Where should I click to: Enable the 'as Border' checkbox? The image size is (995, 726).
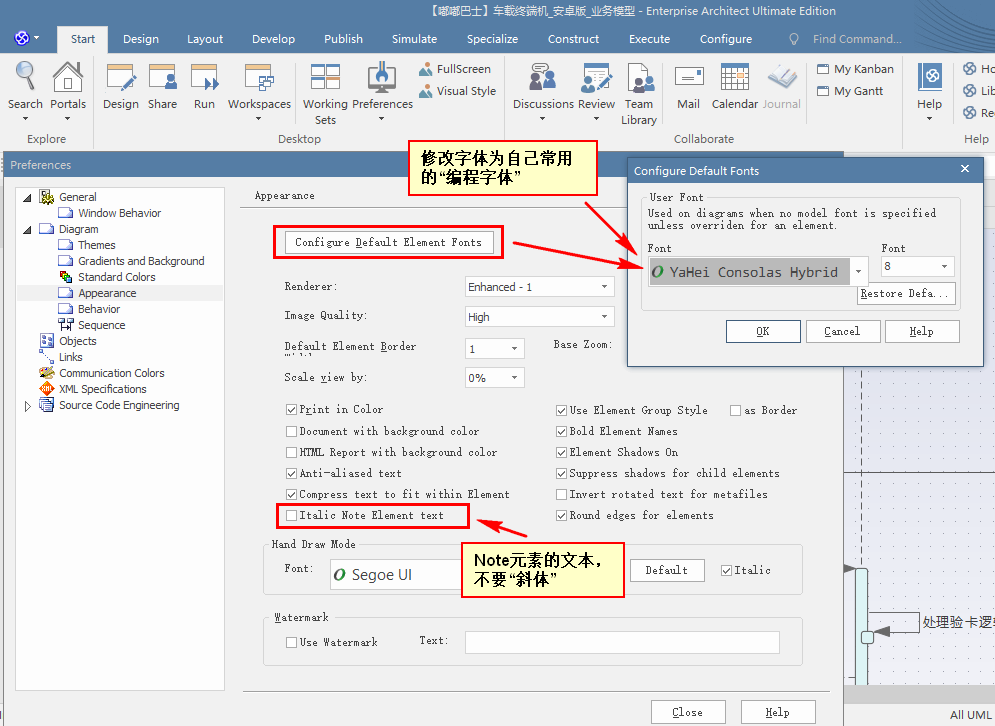[x=735, y=411]
